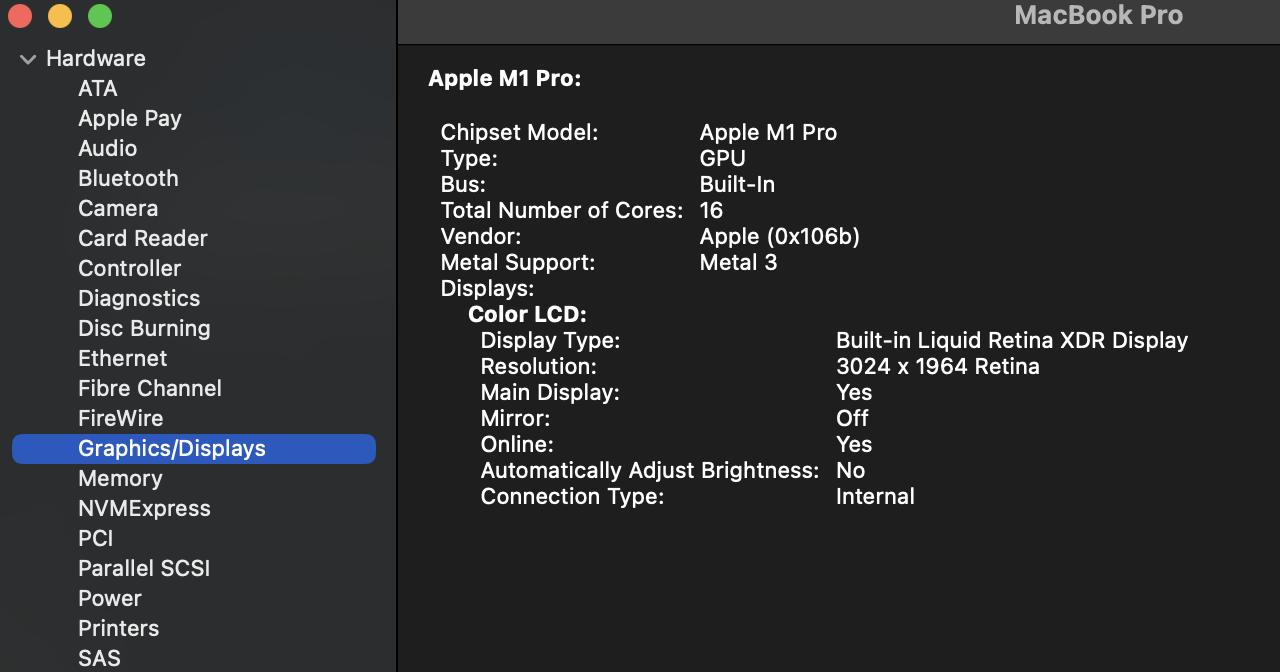Select Disc Burning in the list
Viewport: 1280px width, 672px height.
pyautogui.click(x=144, y=329)
